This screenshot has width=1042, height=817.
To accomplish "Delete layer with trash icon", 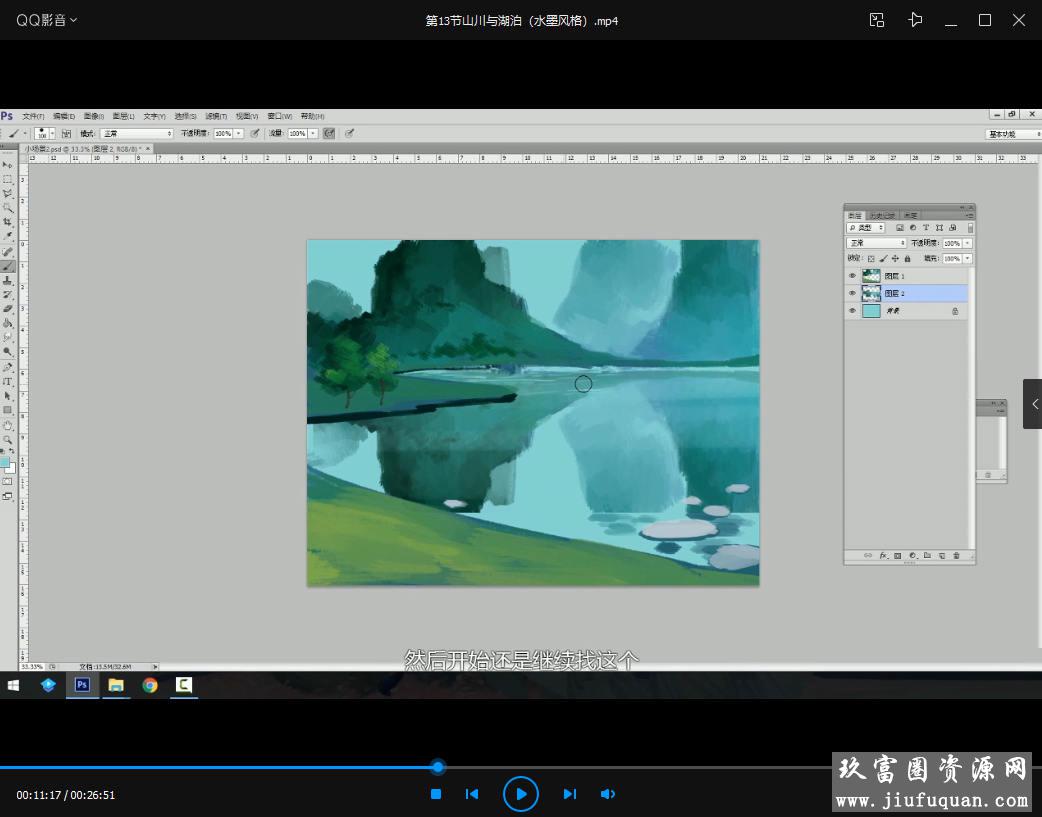I will [956, 556].
